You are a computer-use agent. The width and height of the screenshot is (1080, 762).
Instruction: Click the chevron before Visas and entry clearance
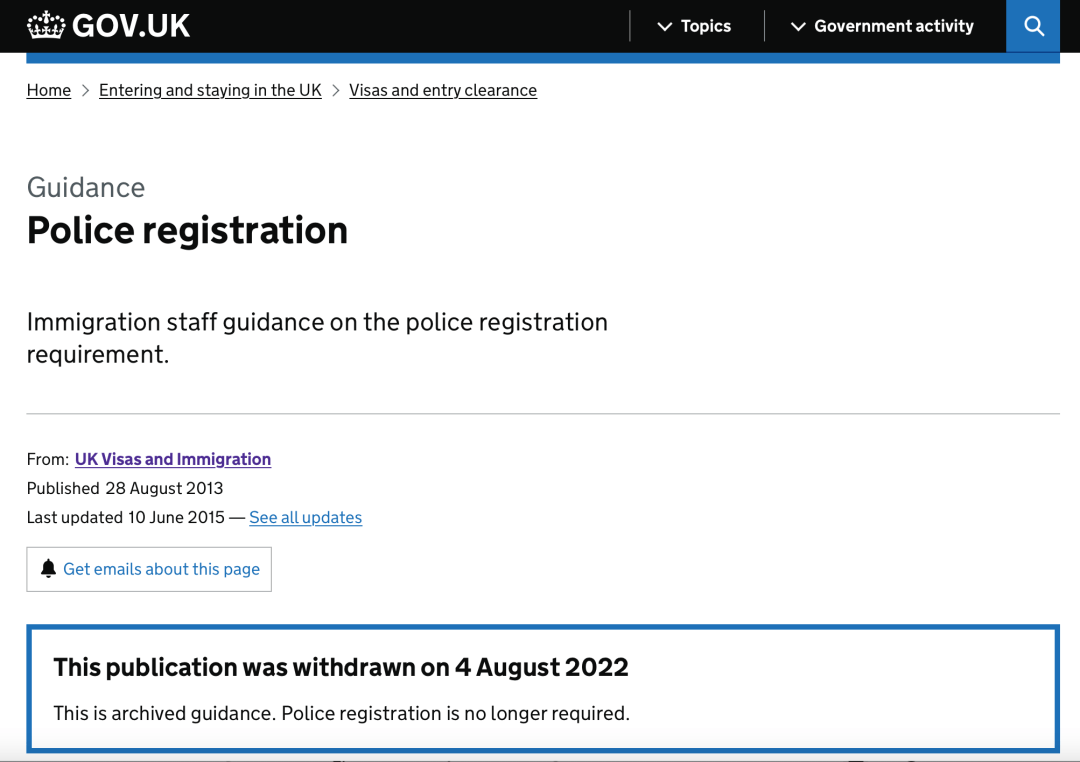coord(335,90)
